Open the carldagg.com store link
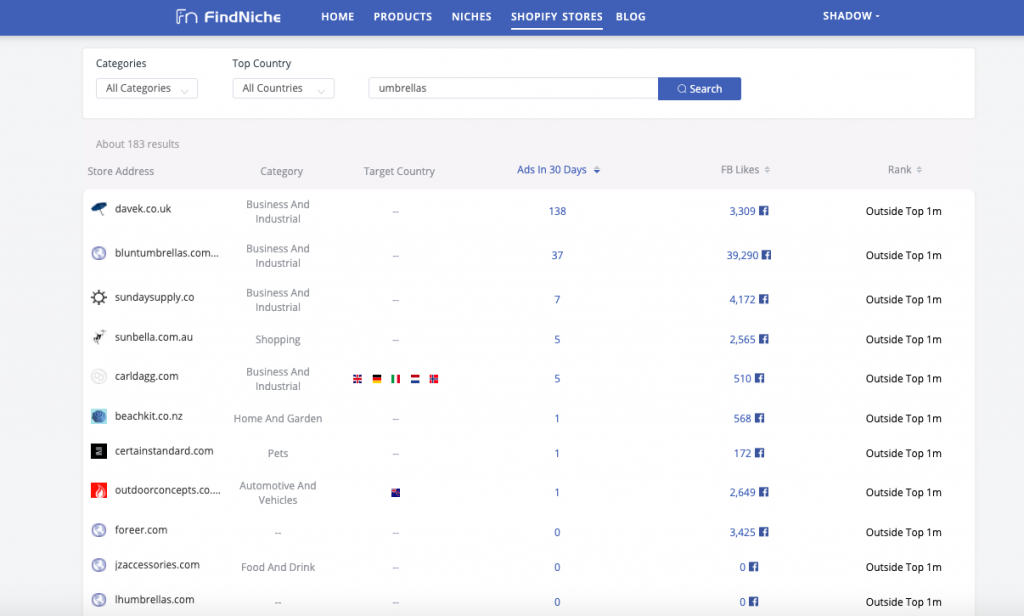Viewport: 1024px width, 616px height. click(146, 376)
